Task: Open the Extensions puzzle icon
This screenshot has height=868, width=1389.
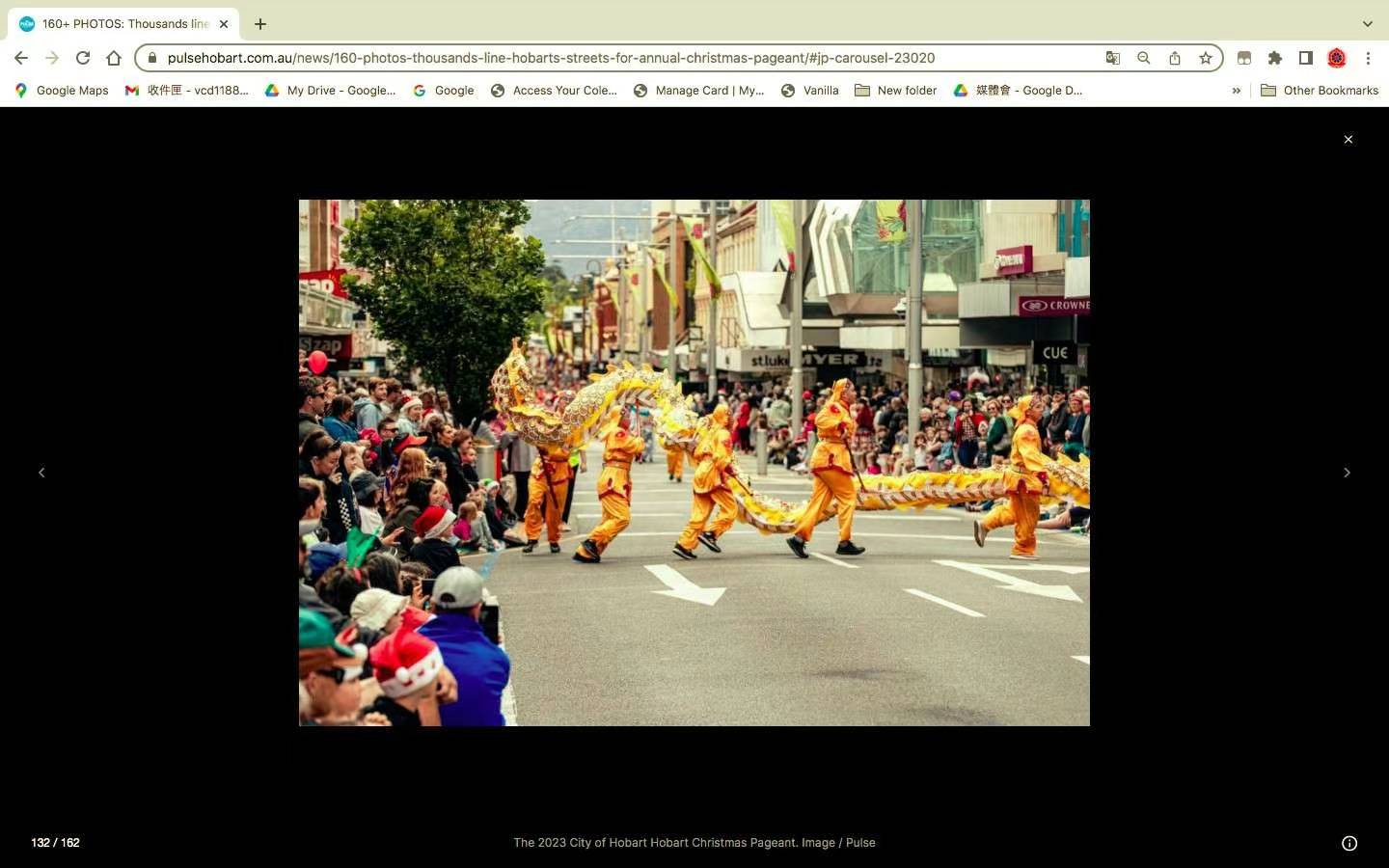Action: point(1274,58)
